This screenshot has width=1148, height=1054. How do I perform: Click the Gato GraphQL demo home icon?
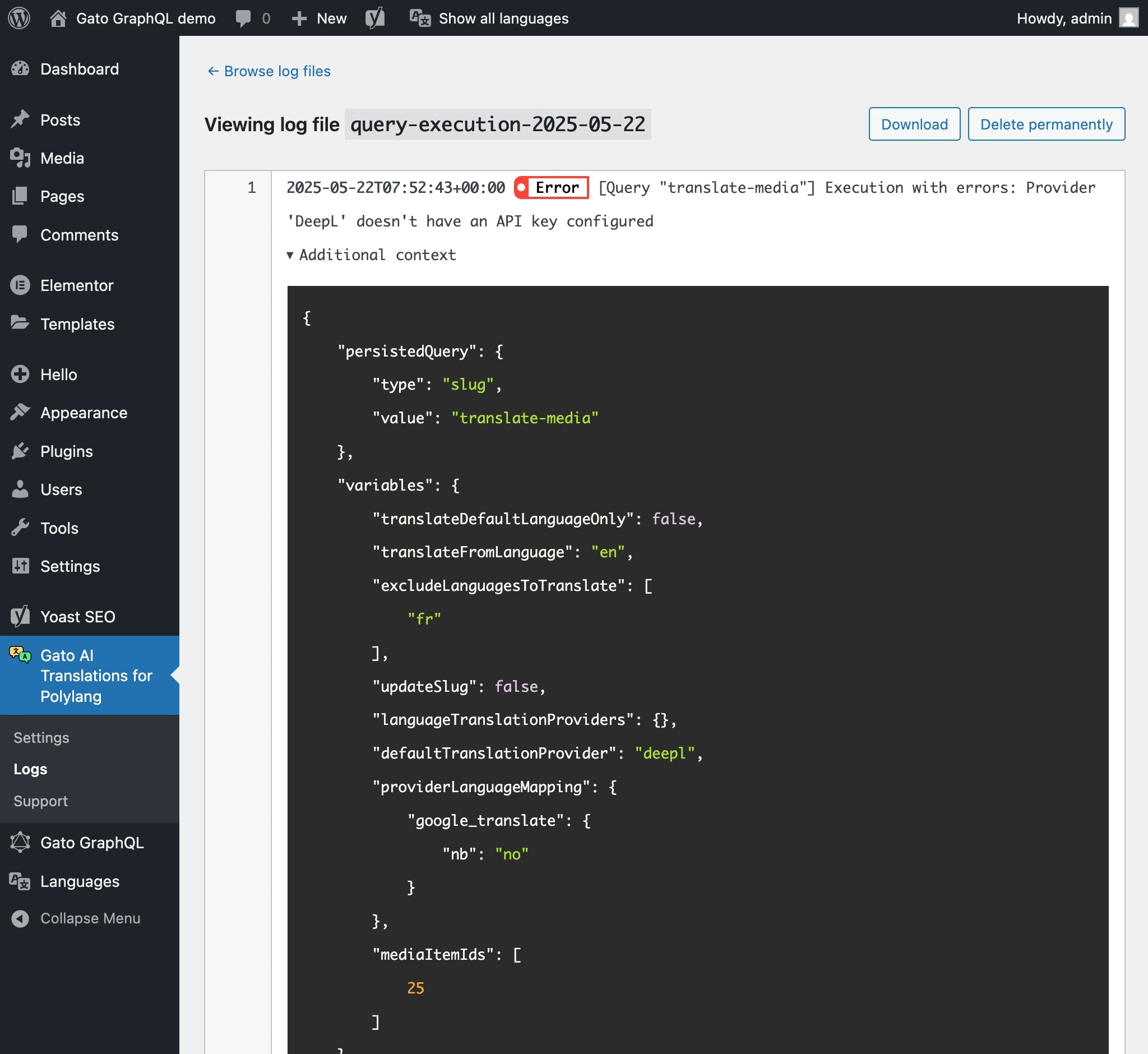(x=58, y=19)
